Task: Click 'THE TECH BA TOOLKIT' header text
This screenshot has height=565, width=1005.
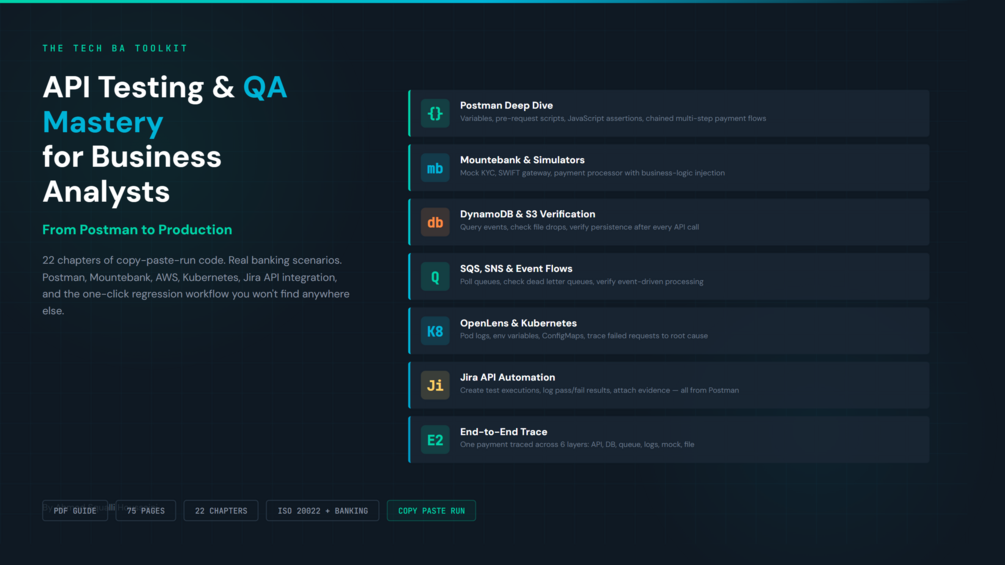Action: pyautogui.click(x=115, y=48)
